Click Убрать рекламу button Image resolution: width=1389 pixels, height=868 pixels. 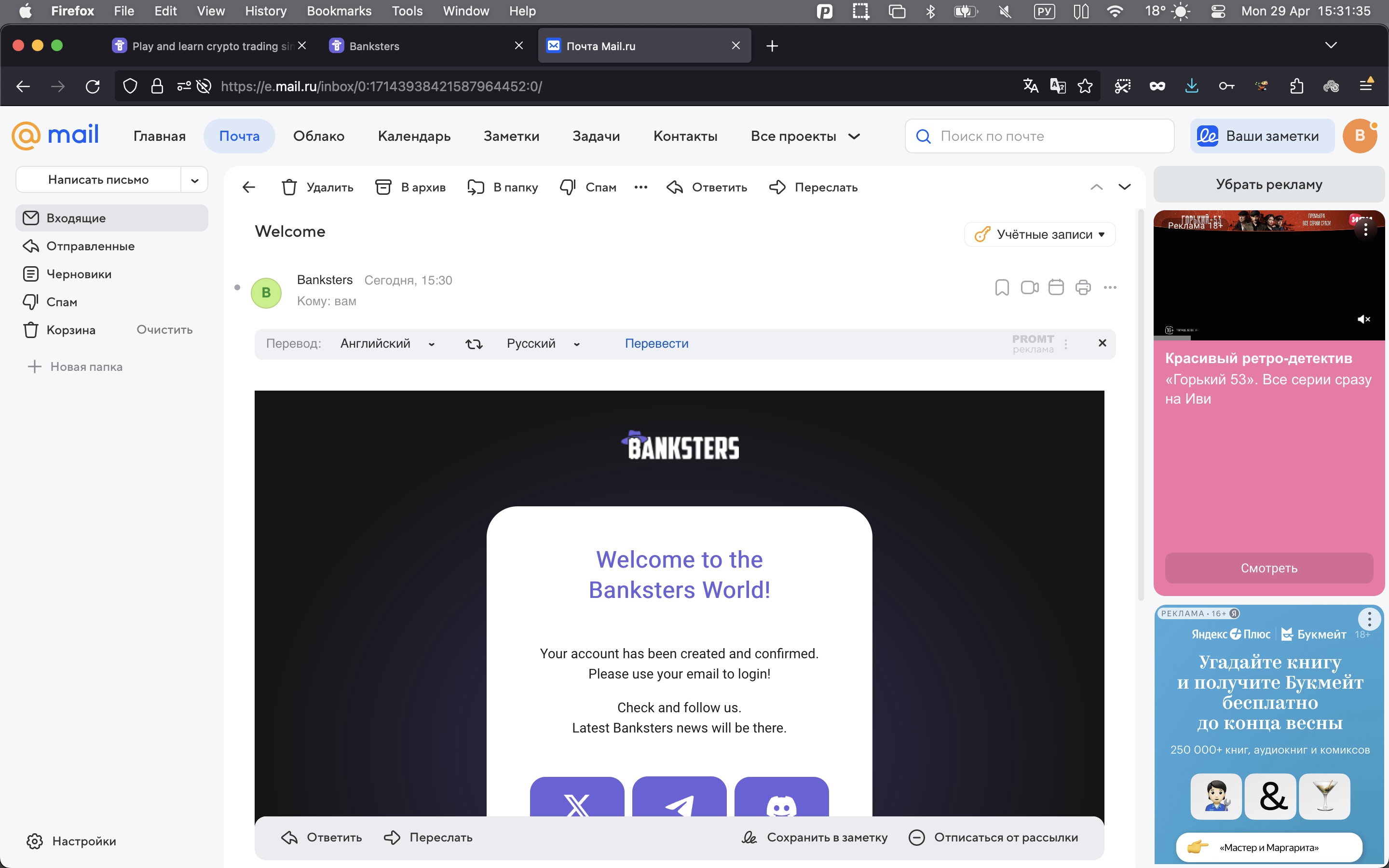point(1269,184)
